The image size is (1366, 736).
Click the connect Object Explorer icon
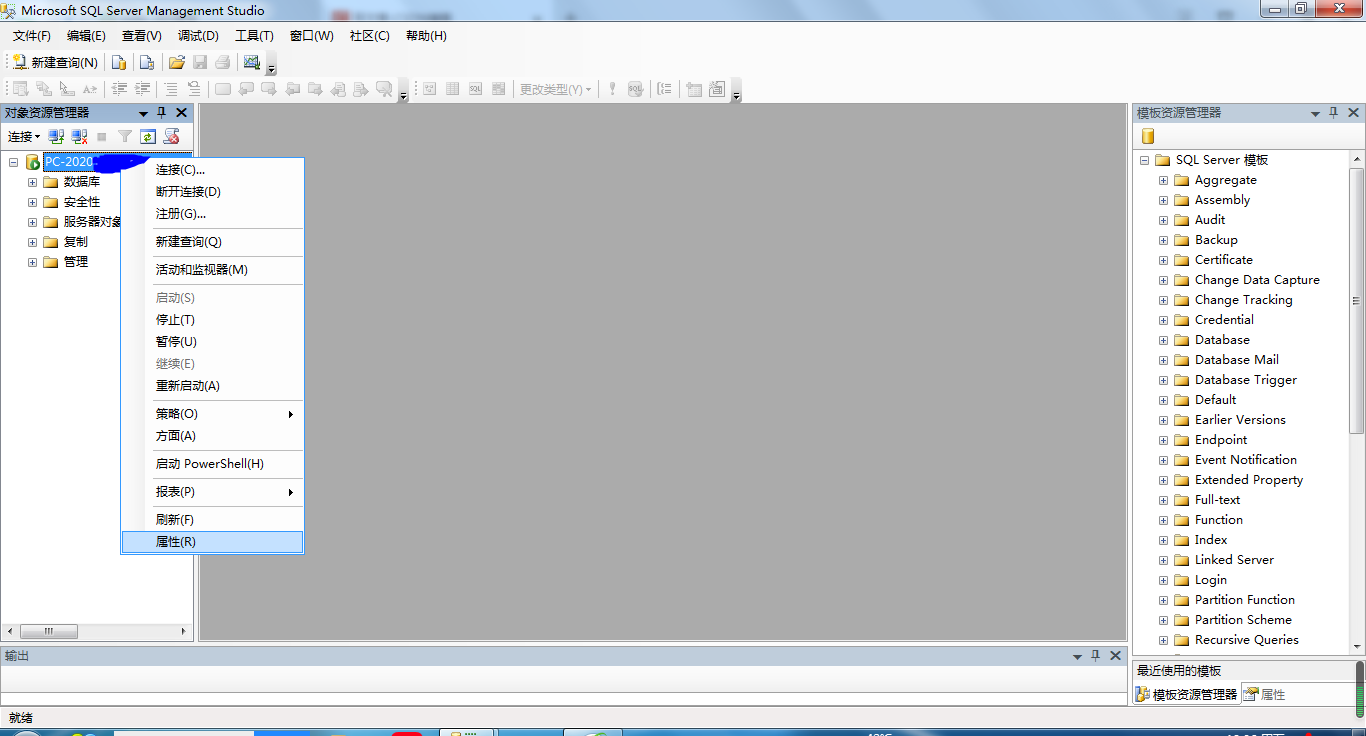tap(57, 136)
